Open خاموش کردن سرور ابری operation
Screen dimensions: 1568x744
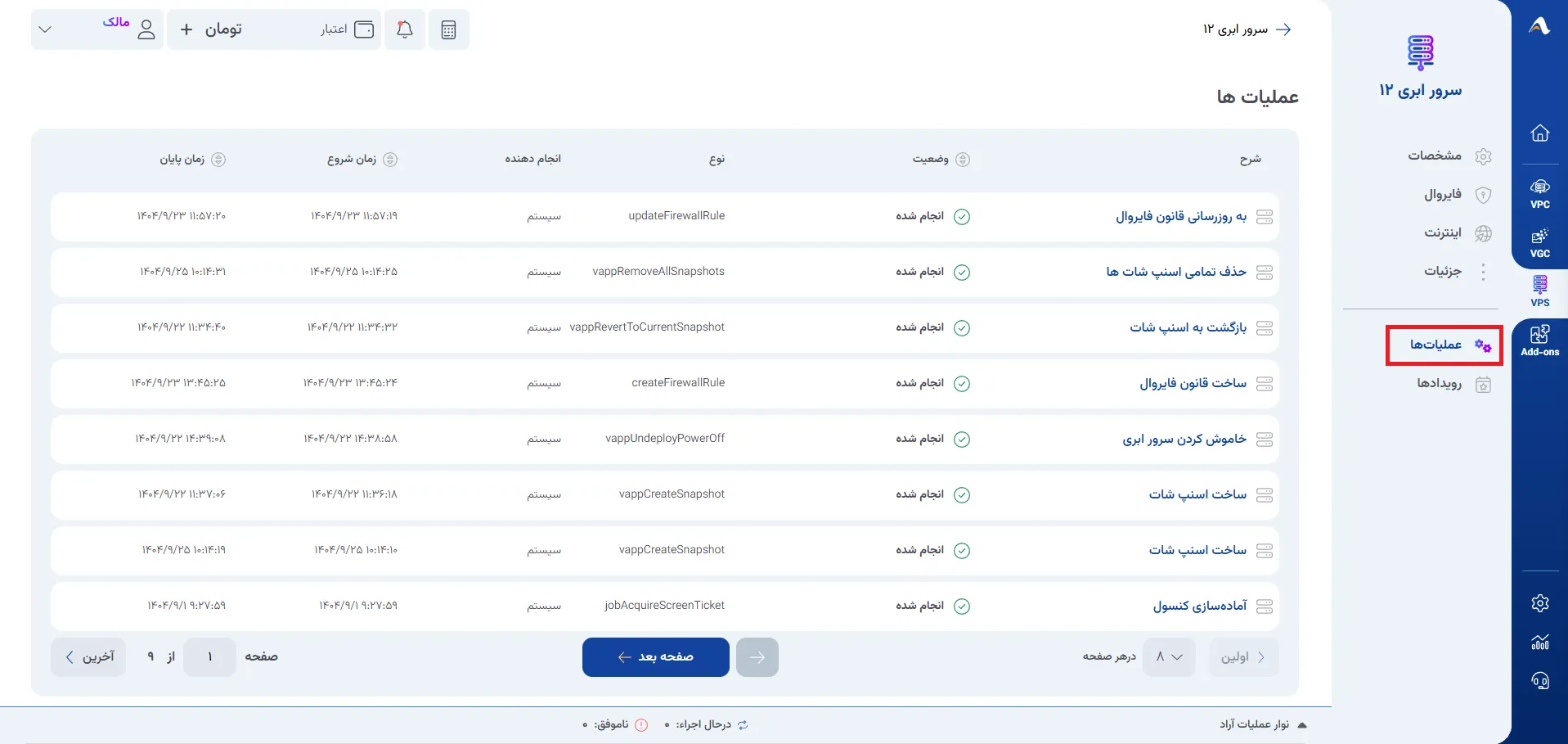(x=1184, y=439)
